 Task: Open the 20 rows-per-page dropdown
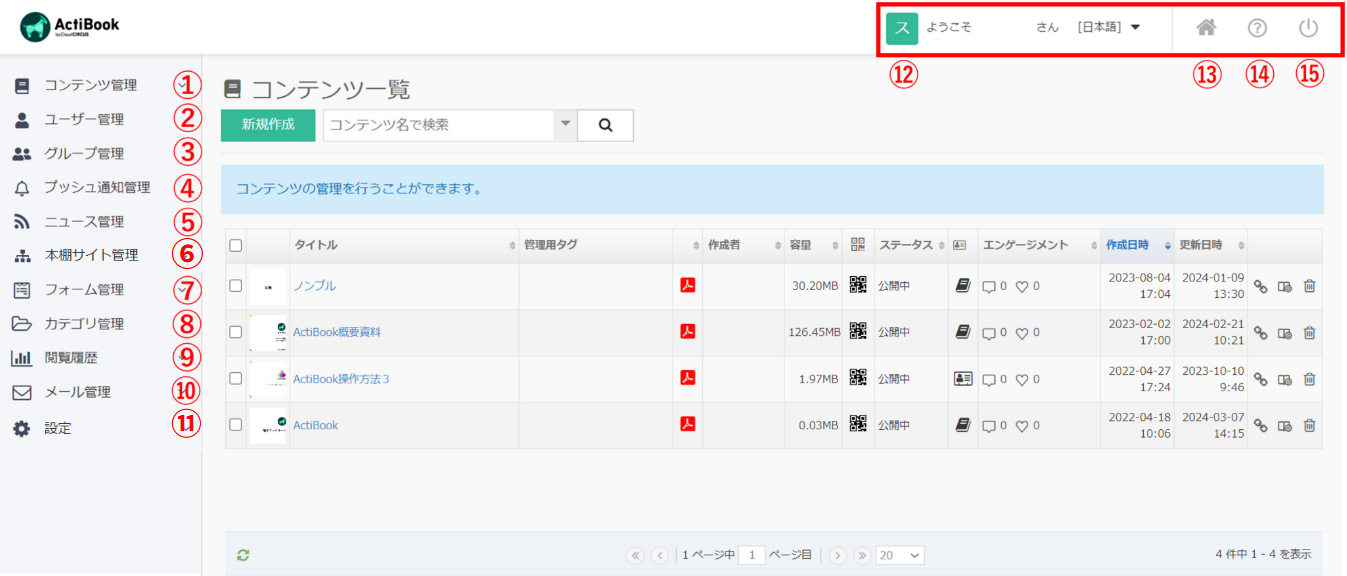900,555
